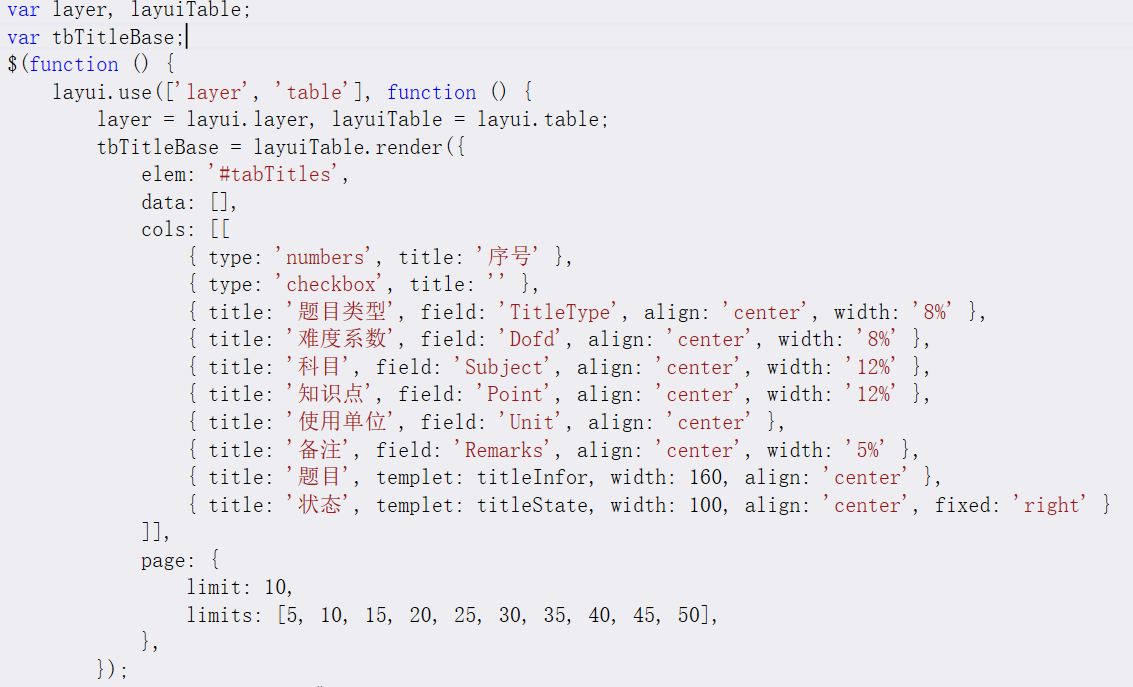Screen dimensions: 1133x687
Task: Click the 'cols: [[' line
Action: tap(185, 230)
